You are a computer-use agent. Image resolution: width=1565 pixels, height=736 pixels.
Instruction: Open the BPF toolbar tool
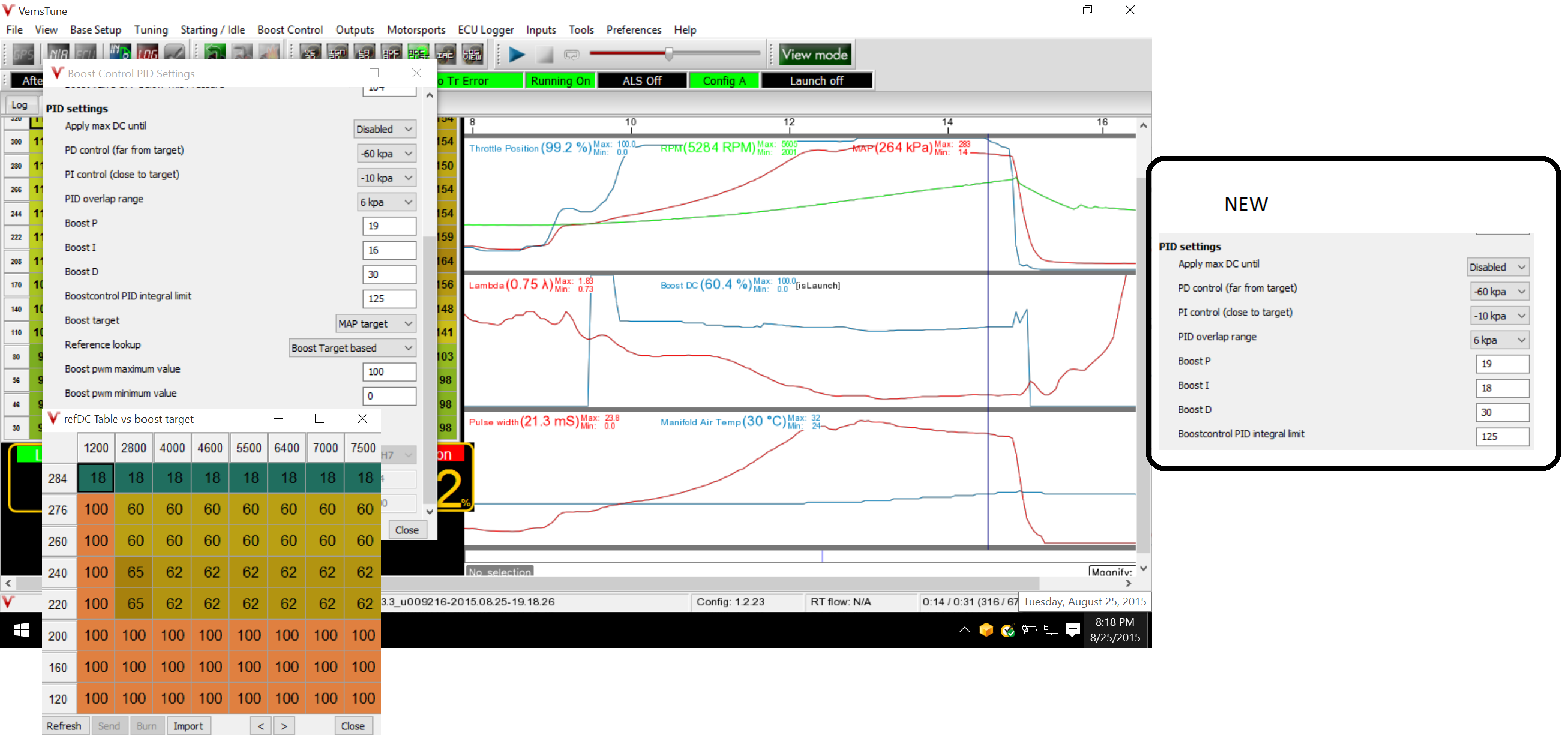coord(392,52)
